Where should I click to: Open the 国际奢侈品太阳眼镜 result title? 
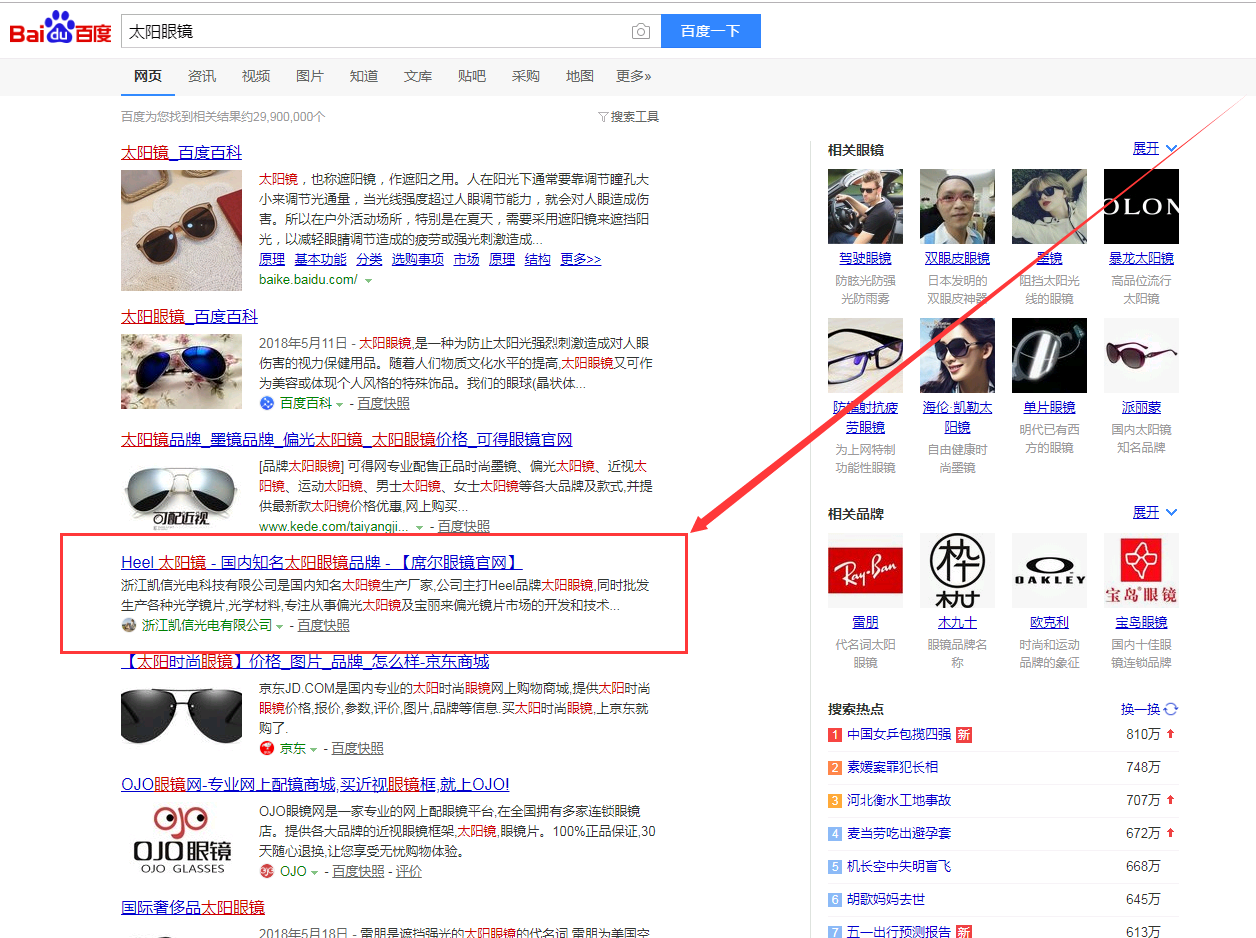pos(193,908)
